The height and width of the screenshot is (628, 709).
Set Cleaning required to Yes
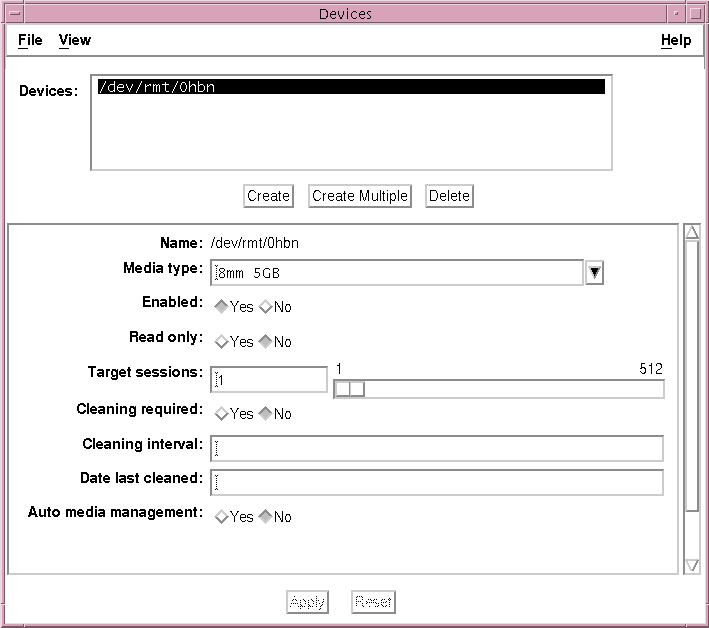(x=222, y=414)
